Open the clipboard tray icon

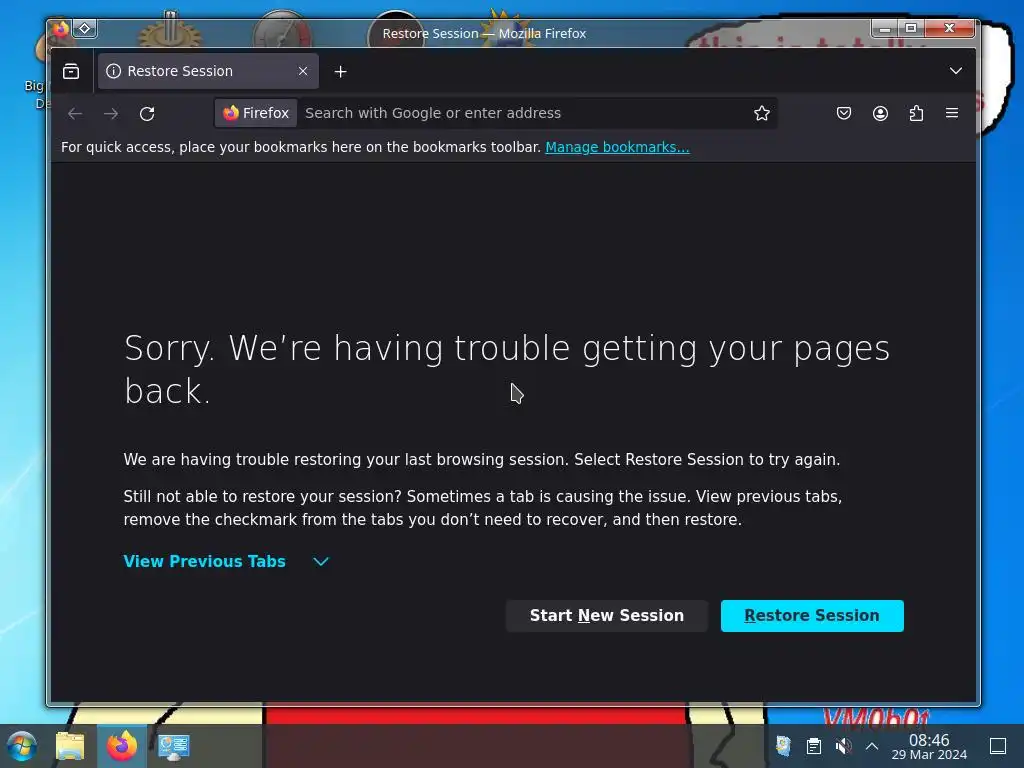coord(814,746)
